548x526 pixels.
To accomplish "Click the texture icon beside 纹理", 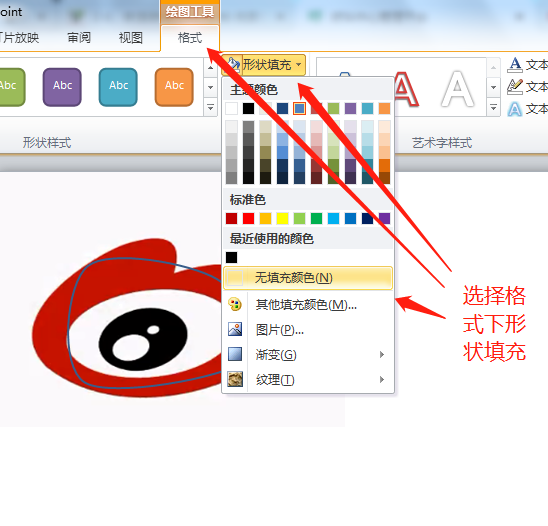I will (x=235, y=379).
